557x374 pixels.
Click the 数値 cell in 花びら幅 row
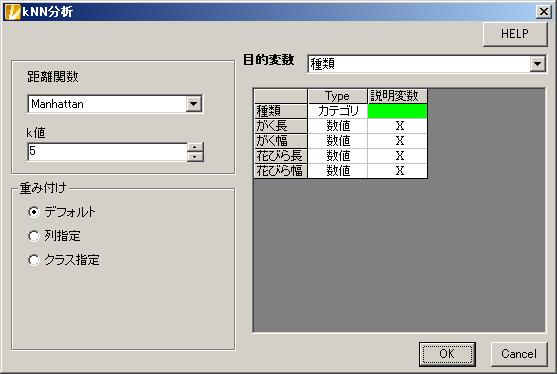337,171
